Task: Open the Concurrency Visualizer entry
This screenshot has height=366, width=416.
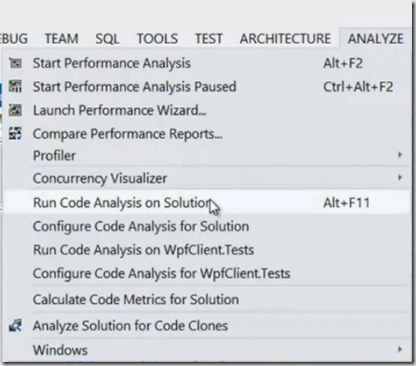Action: pos(206,178)
